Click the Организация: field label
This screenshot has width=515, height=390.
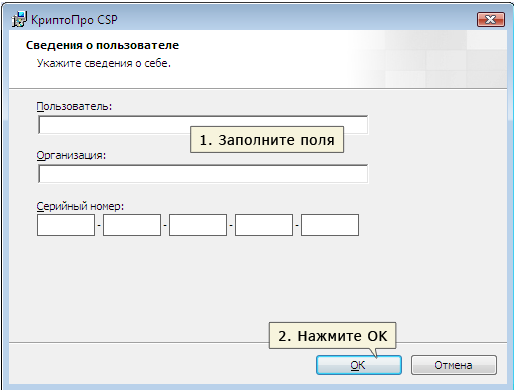click(x=71, y=155)
